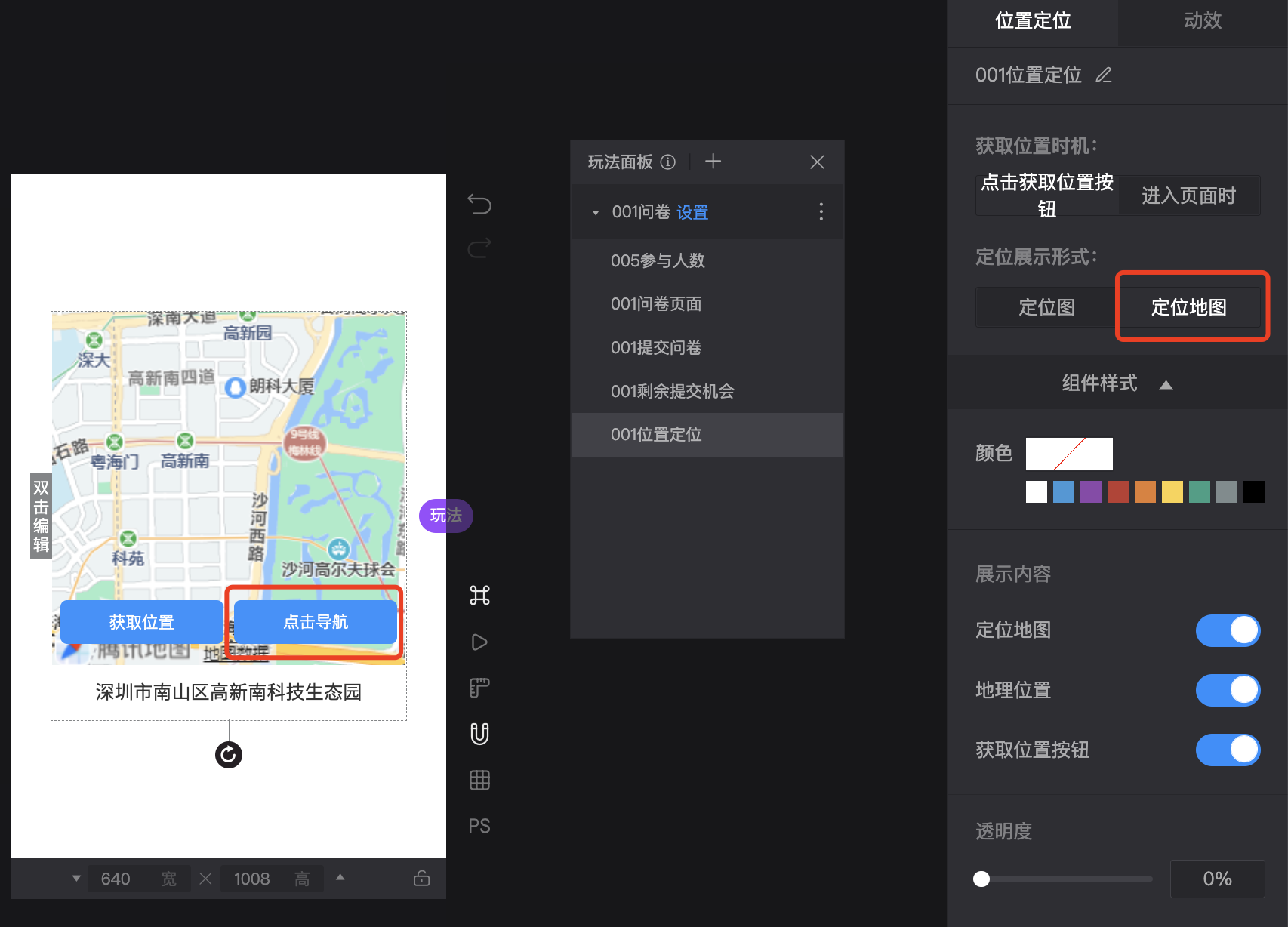
Task: Toggle the magnet snap icon
Action: 479,734
